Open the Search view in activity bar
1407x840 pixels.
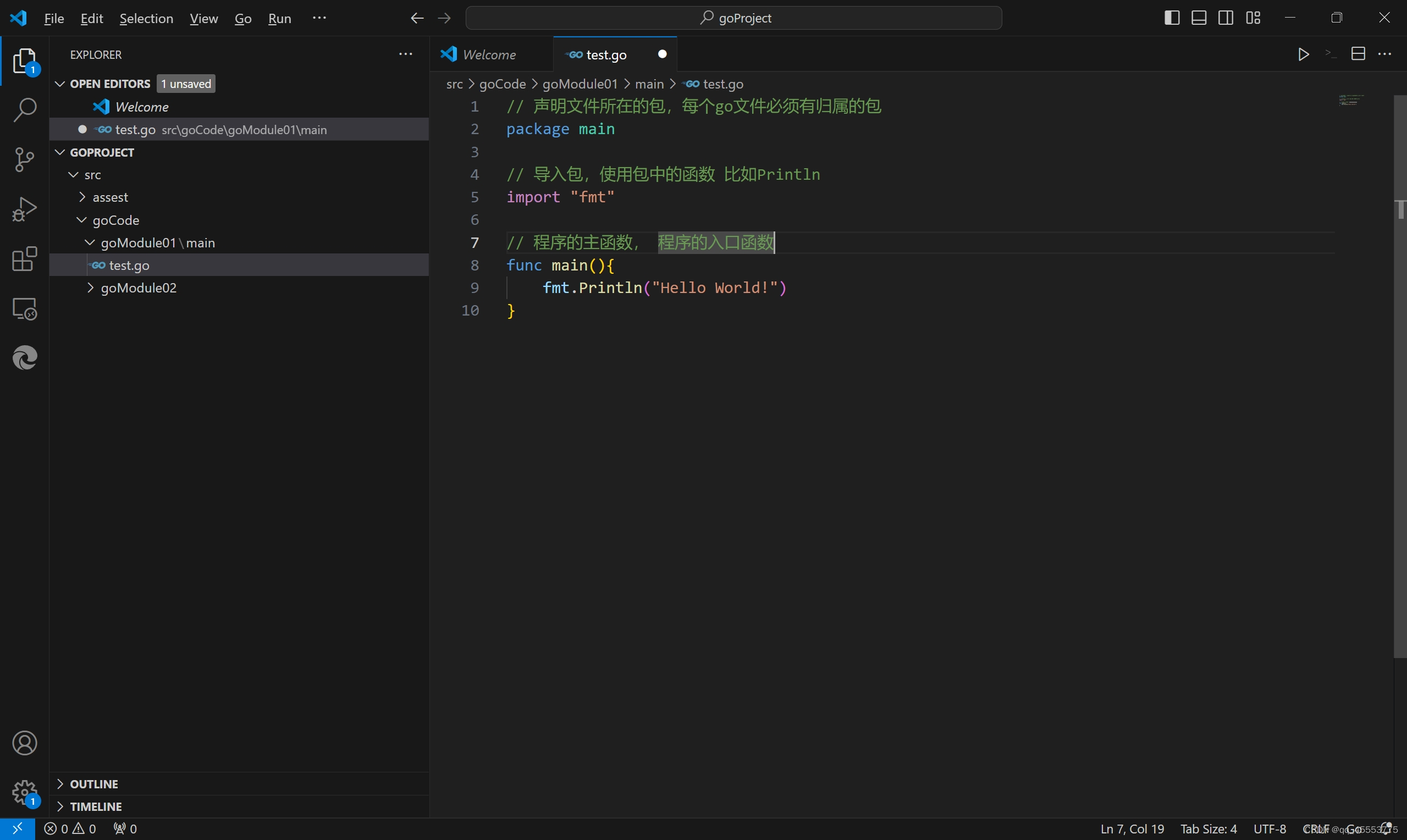(x=24, y=110)
